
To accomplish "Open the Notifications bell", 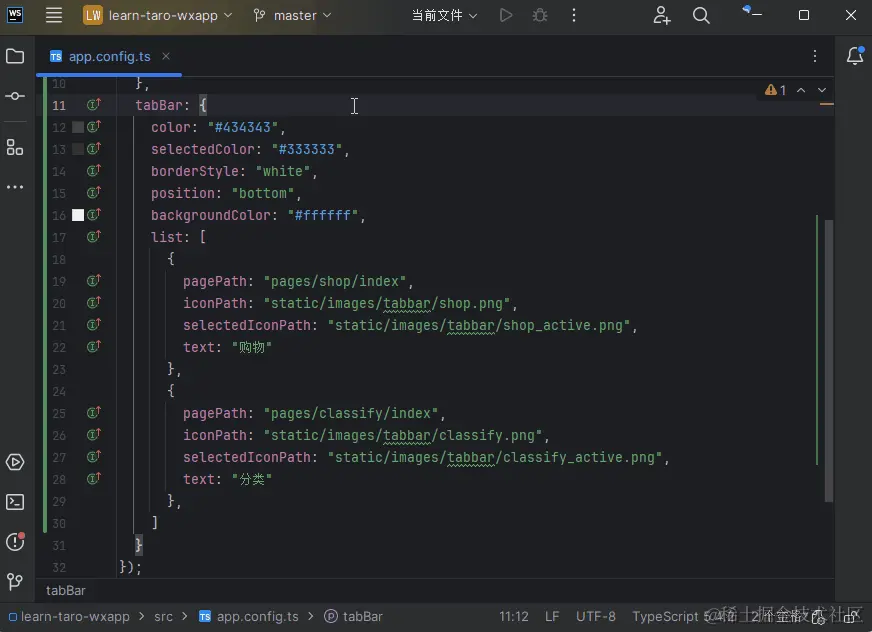I will click(855, 56).
